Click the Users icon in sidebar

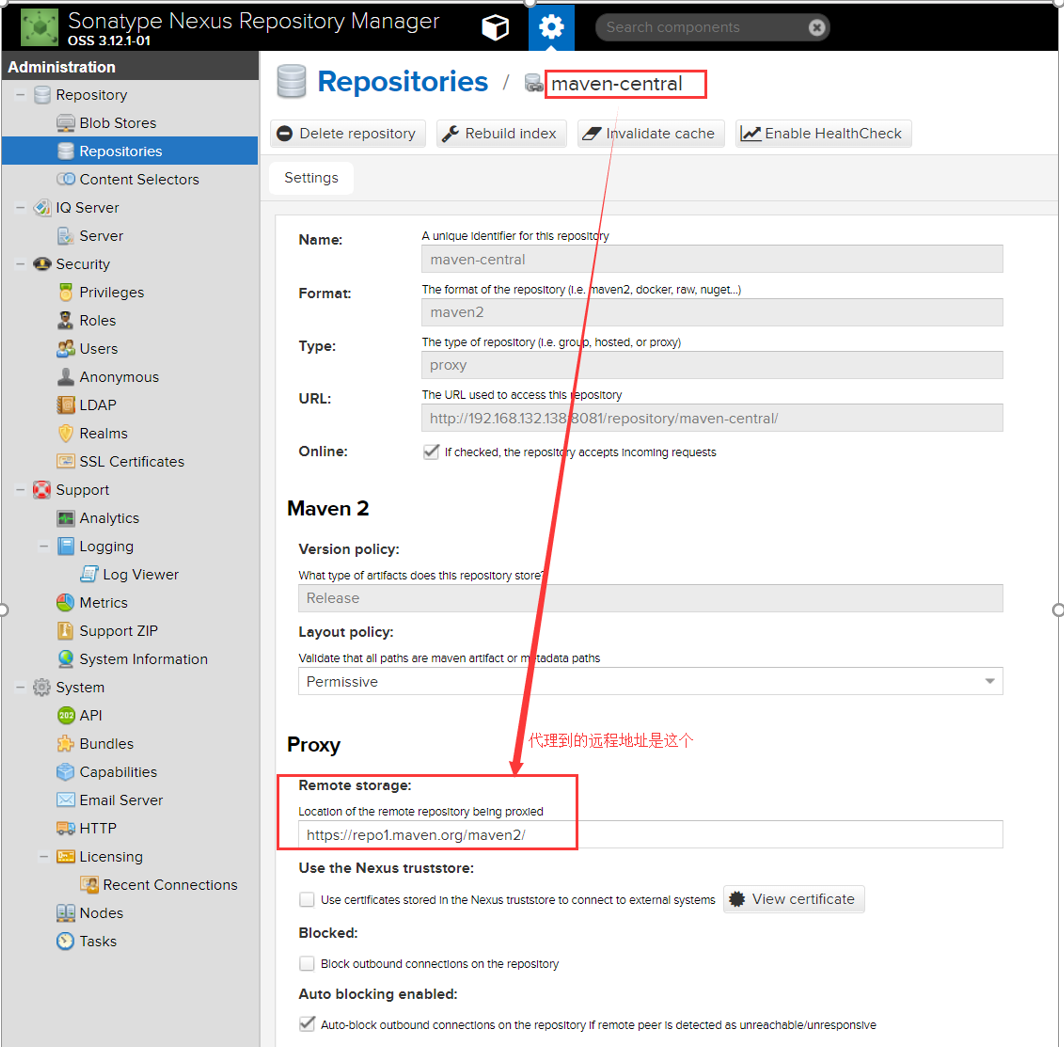66,349
